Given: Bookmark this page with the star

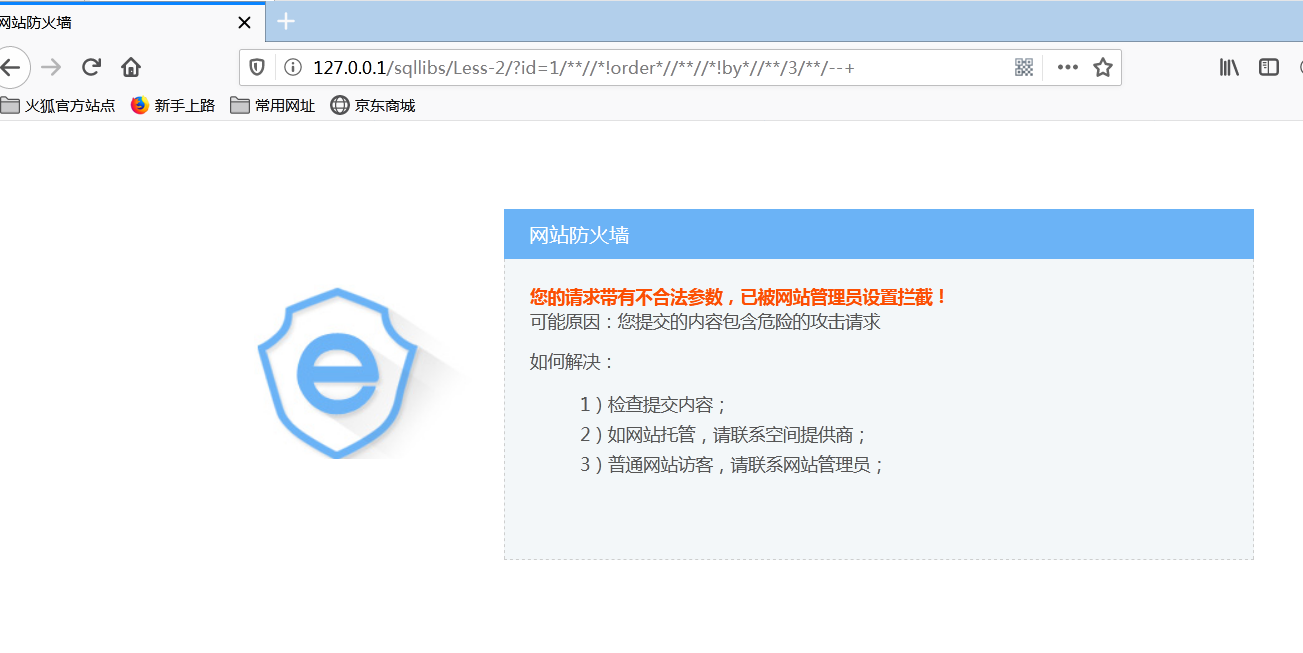Looking at the screenshot, I should coord(1103,67).
